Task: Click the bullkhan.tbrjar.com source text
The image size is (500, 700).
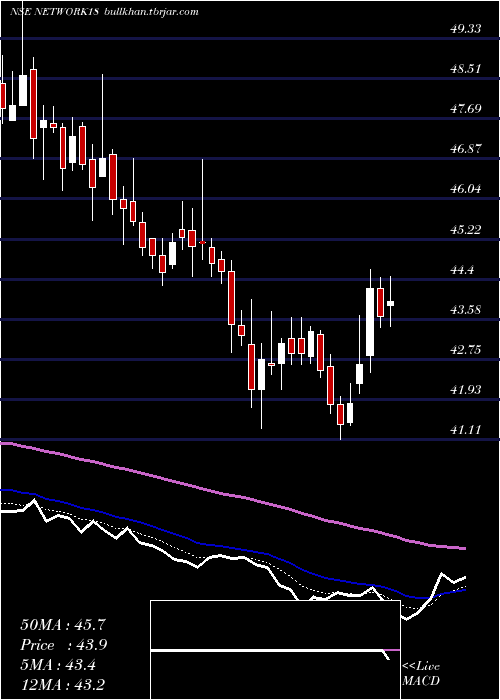Action: pyautogui.click(x=151, y=12)
